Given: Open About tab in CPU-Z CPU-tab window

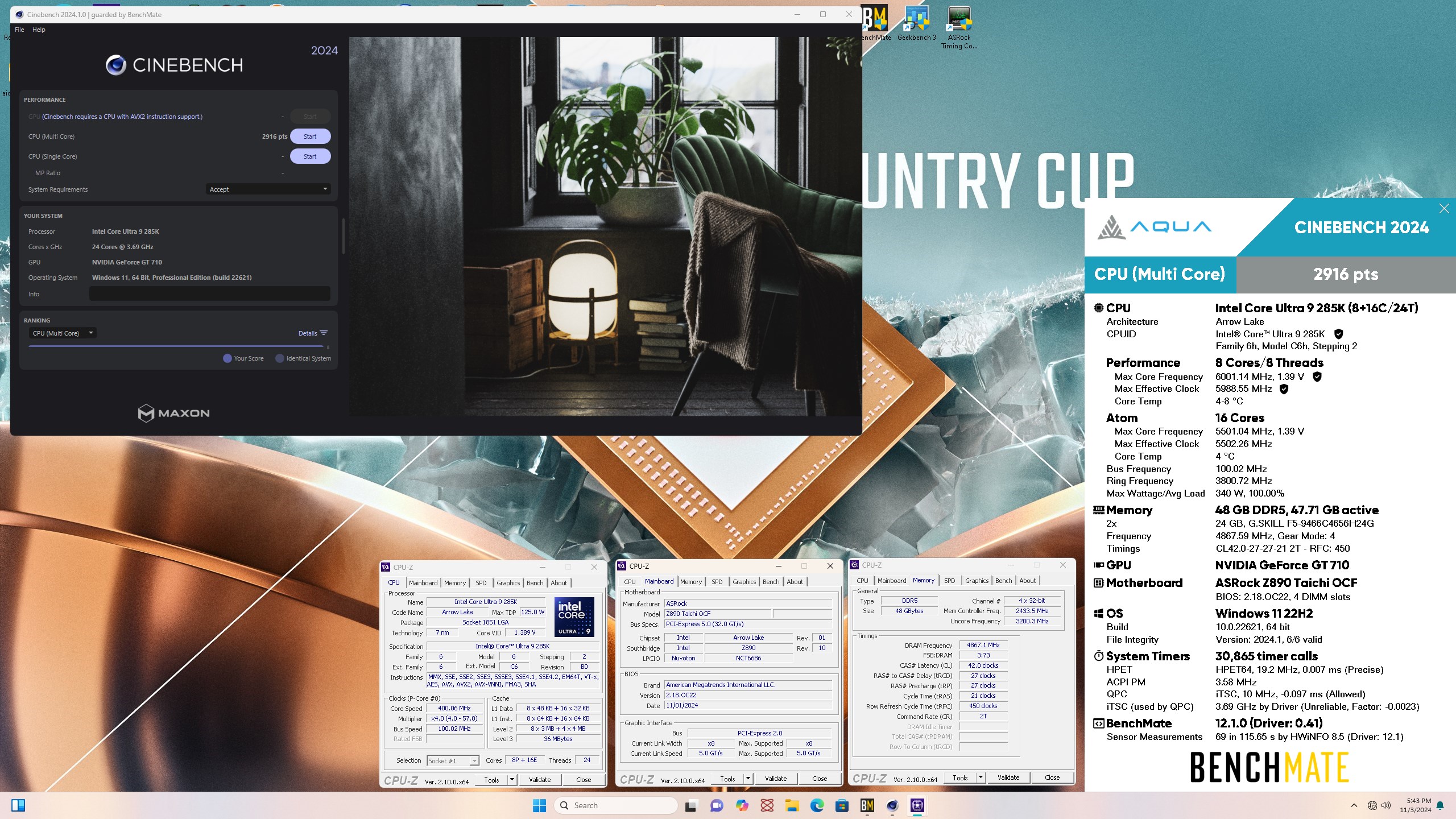Looking at the screenshot, I should [559, 583].
